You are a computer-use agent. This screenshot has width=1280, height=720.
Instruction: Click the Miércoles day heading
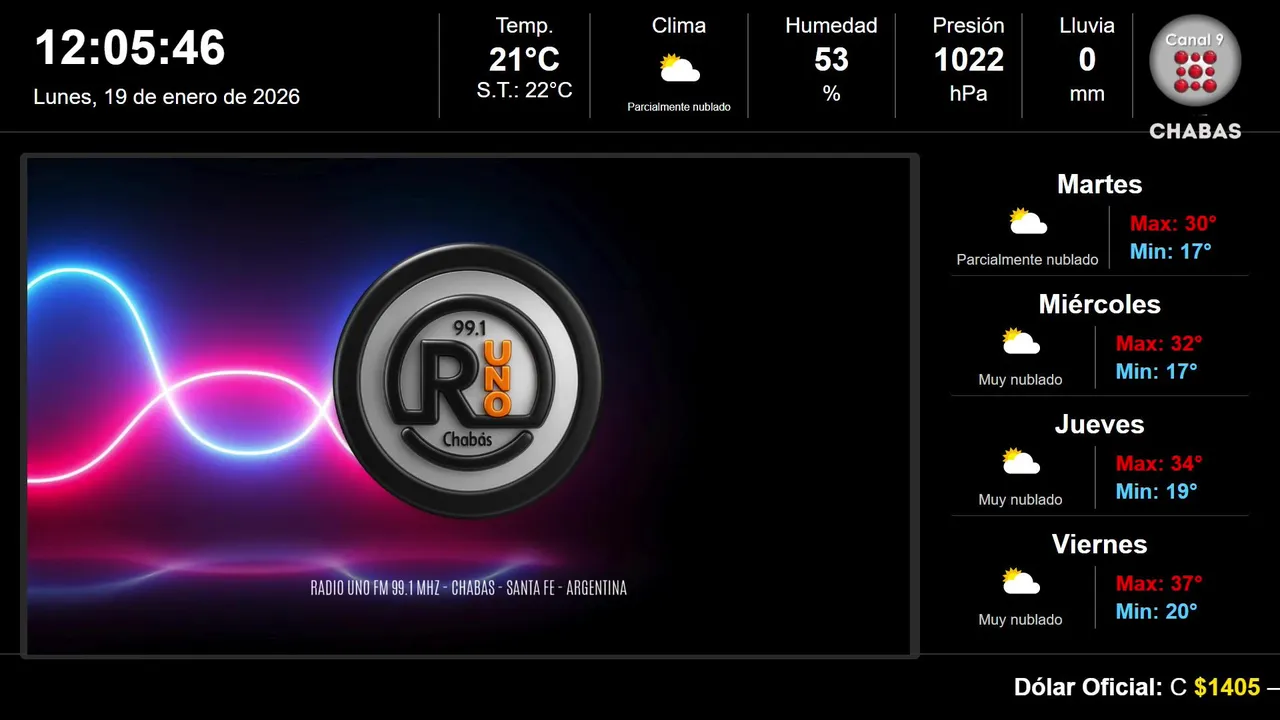(1099, 304)
